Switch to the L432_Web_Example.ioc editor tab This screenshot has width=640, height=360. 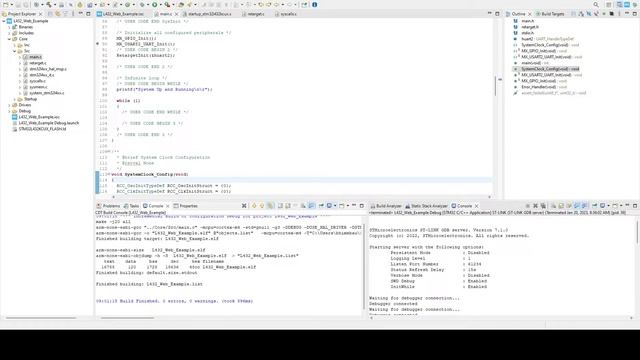(121, 14)
